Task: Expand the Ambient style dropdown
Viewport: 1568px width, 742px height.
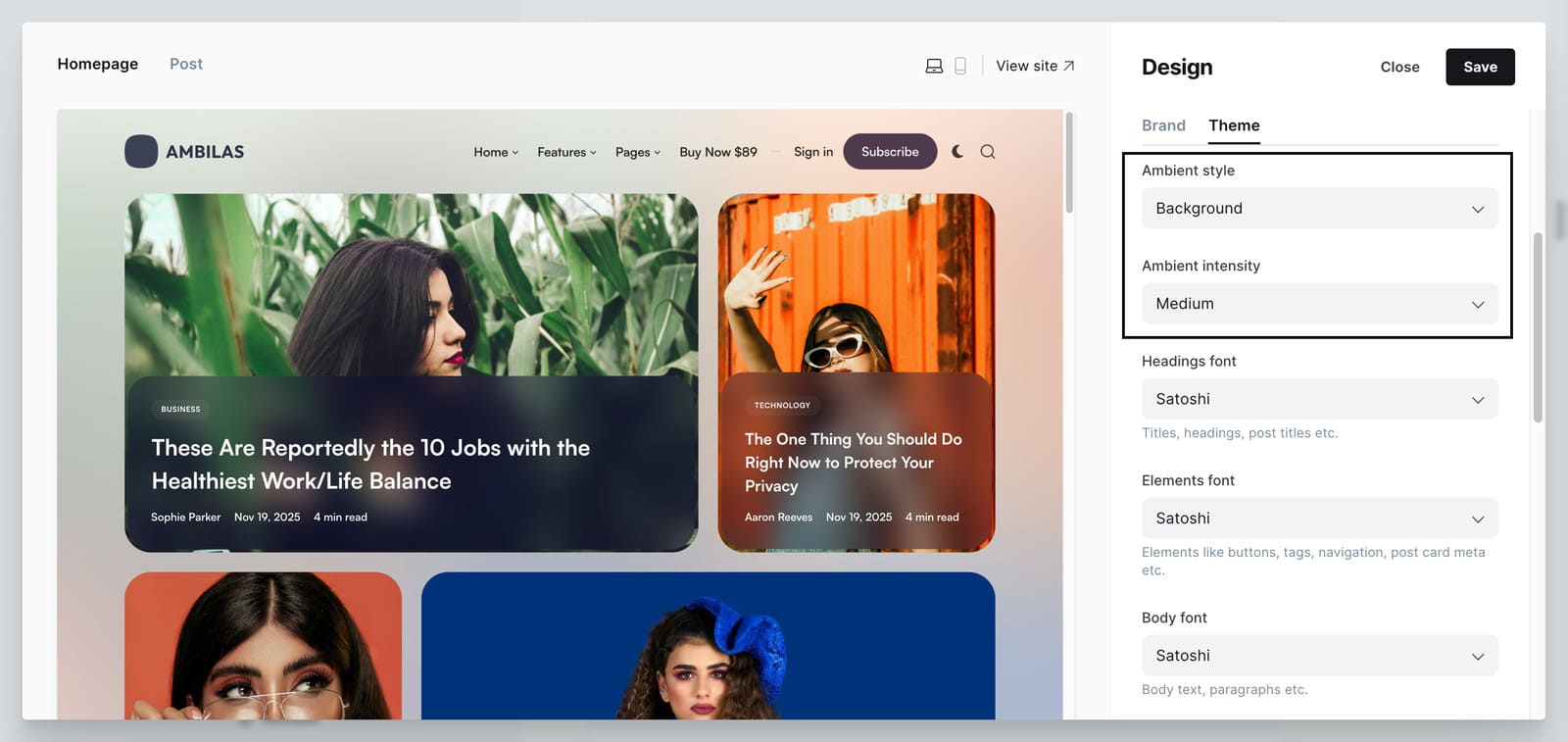Action: pos(1319,209)
